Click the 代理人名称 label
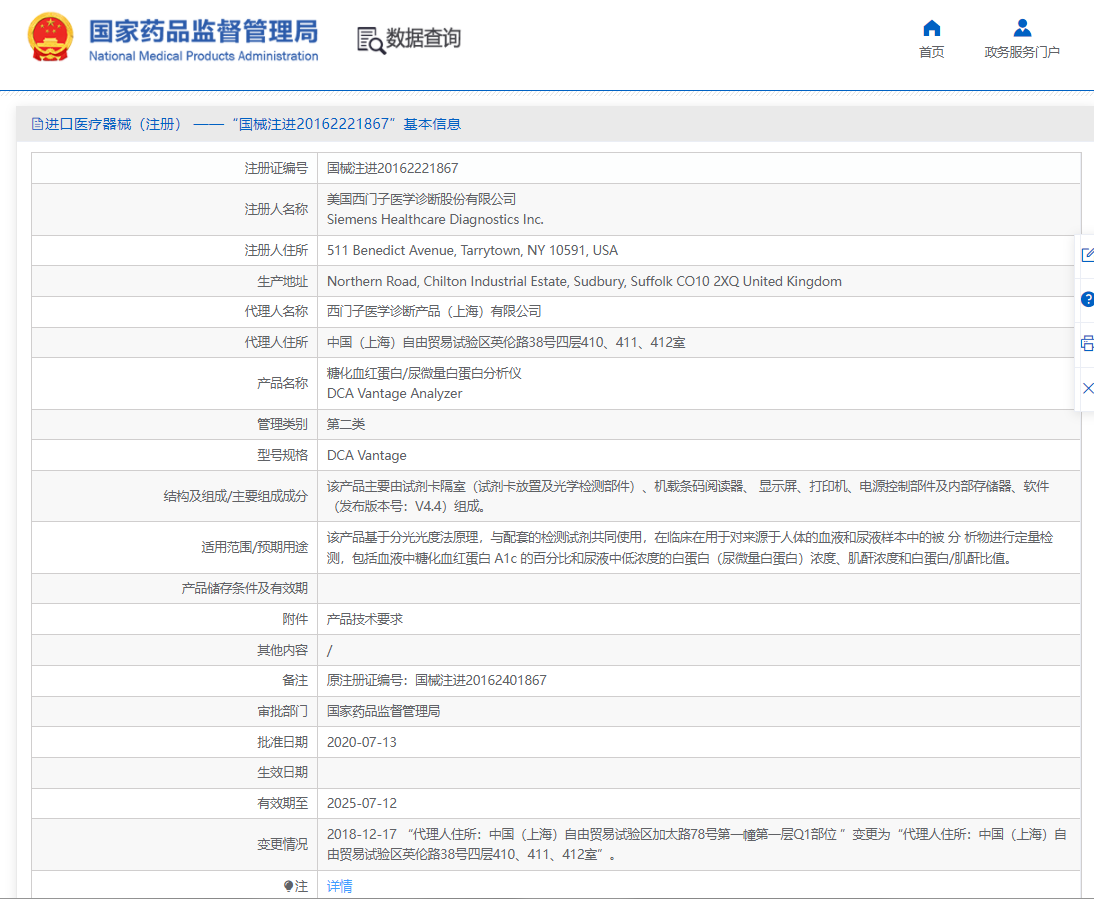The image size is (1094, 899). pos(276,312)
